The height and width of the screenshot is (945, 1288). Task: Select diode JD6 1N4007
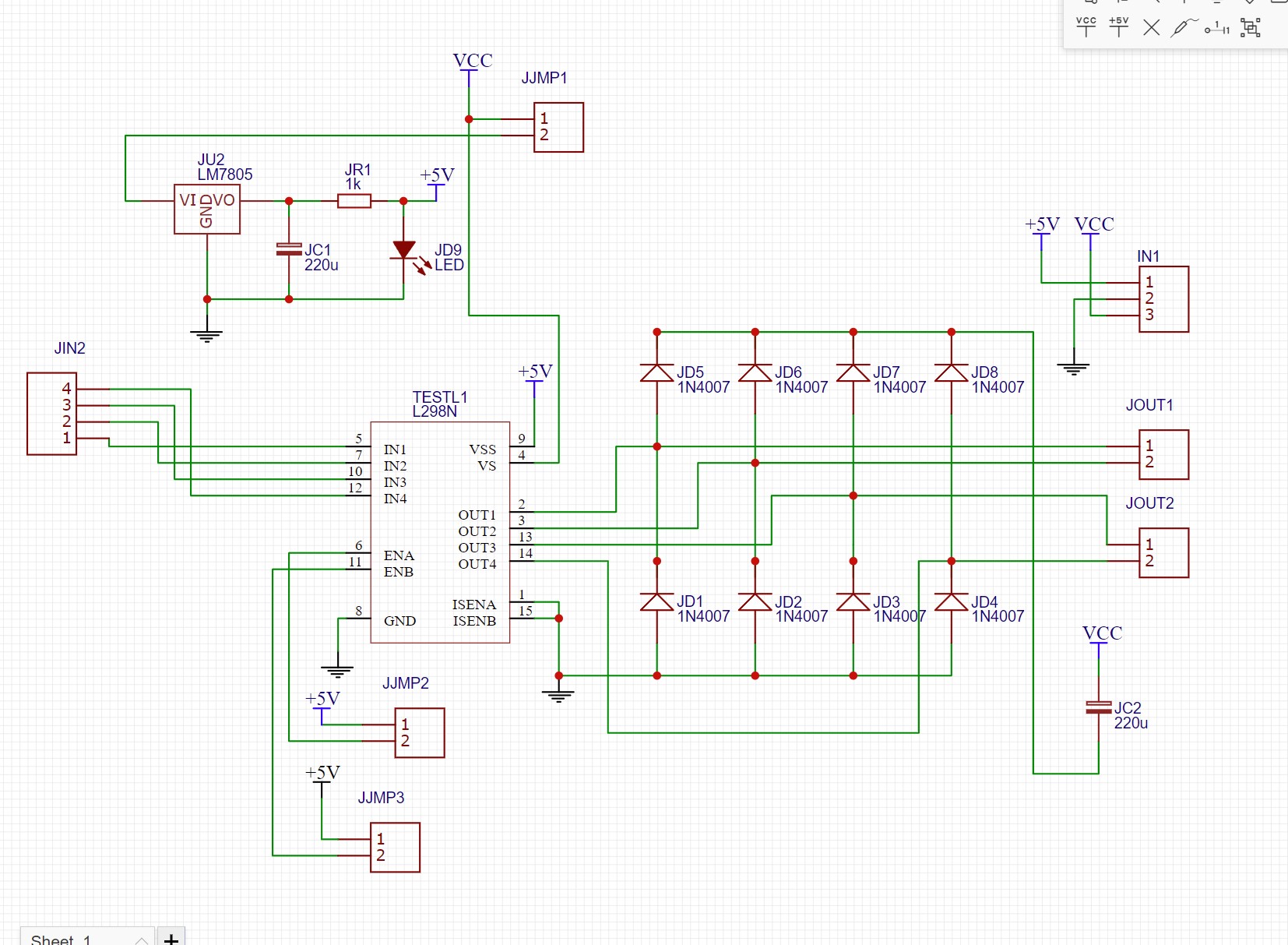pyautogui.click(x=755, y=373)
